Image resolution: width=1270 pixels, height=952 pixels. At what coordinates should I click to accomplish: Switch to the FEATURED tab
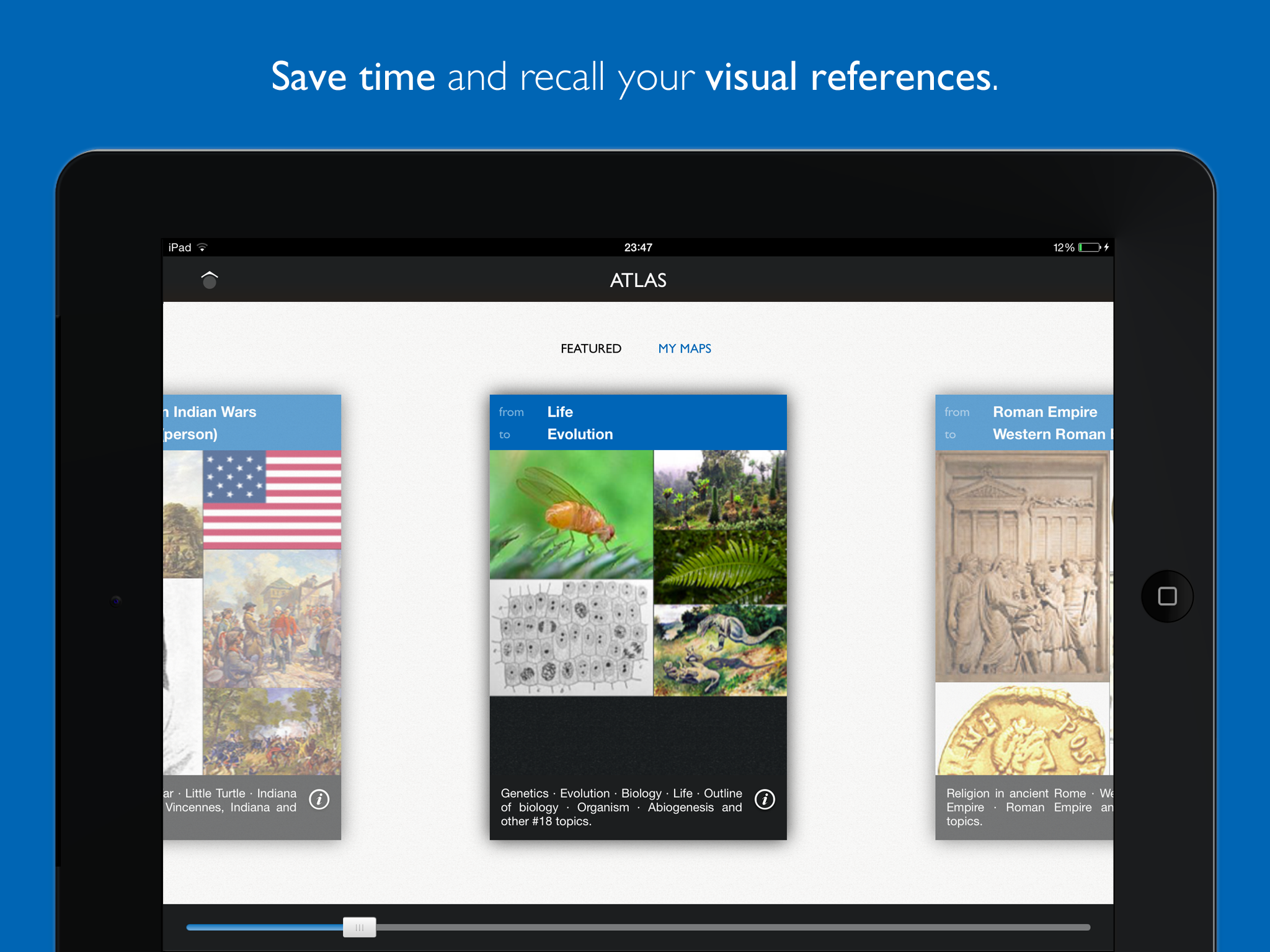click(590, 348)
